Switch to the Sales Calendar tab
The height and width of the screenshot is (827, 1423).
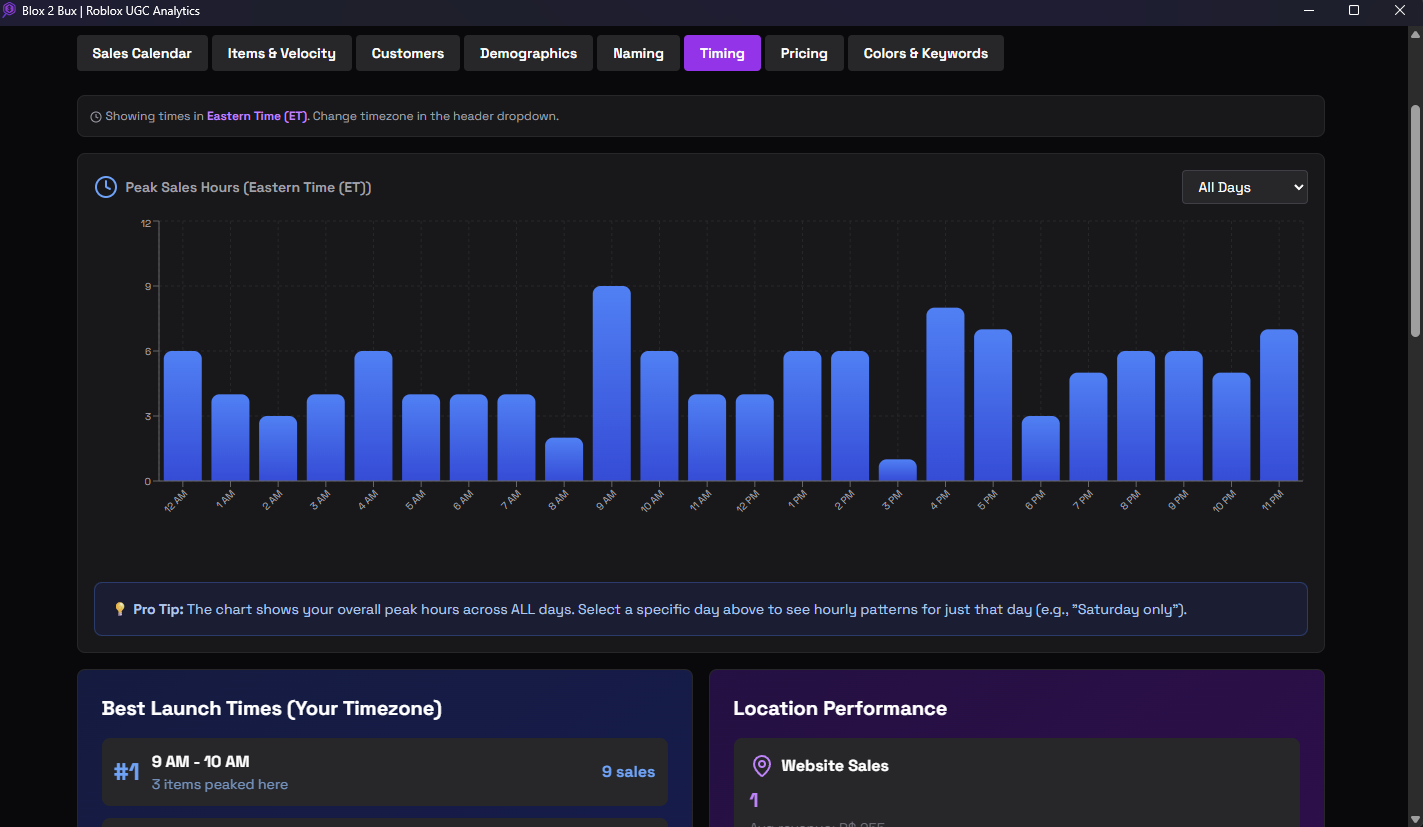point(142,53)
